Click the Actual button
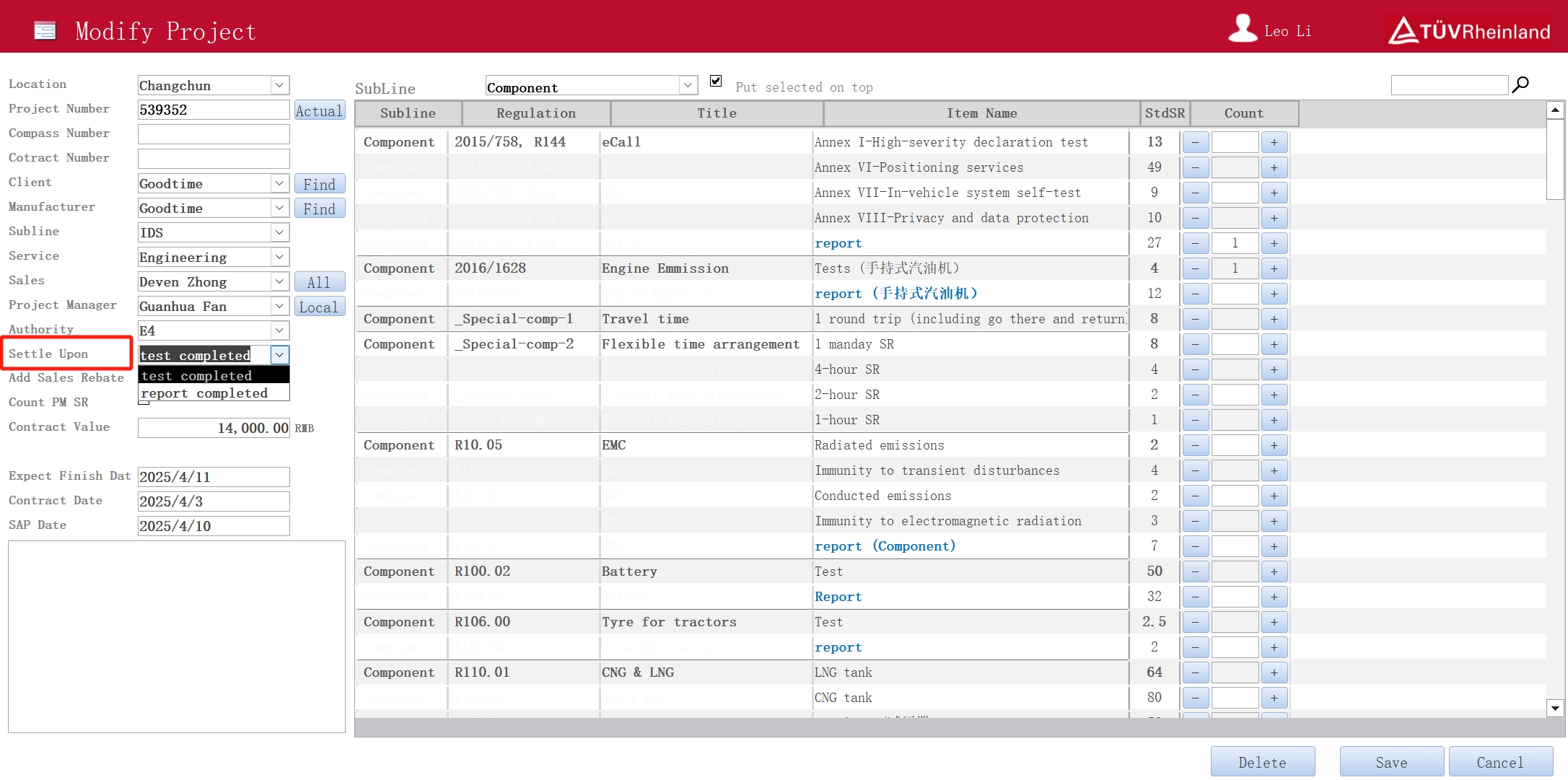The height and width of the screenshot is (780, 1568). 319,110
